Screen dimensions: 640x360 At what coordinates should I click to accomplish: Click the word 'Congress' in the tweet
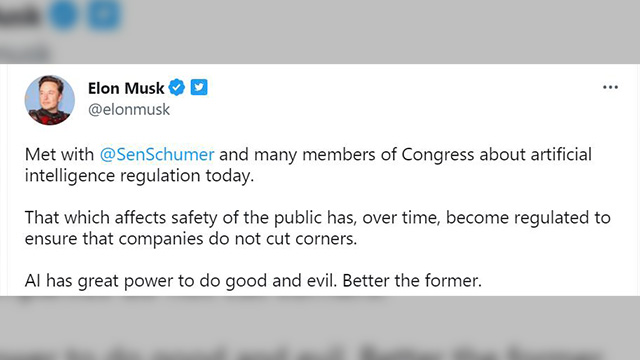point(438,155)
